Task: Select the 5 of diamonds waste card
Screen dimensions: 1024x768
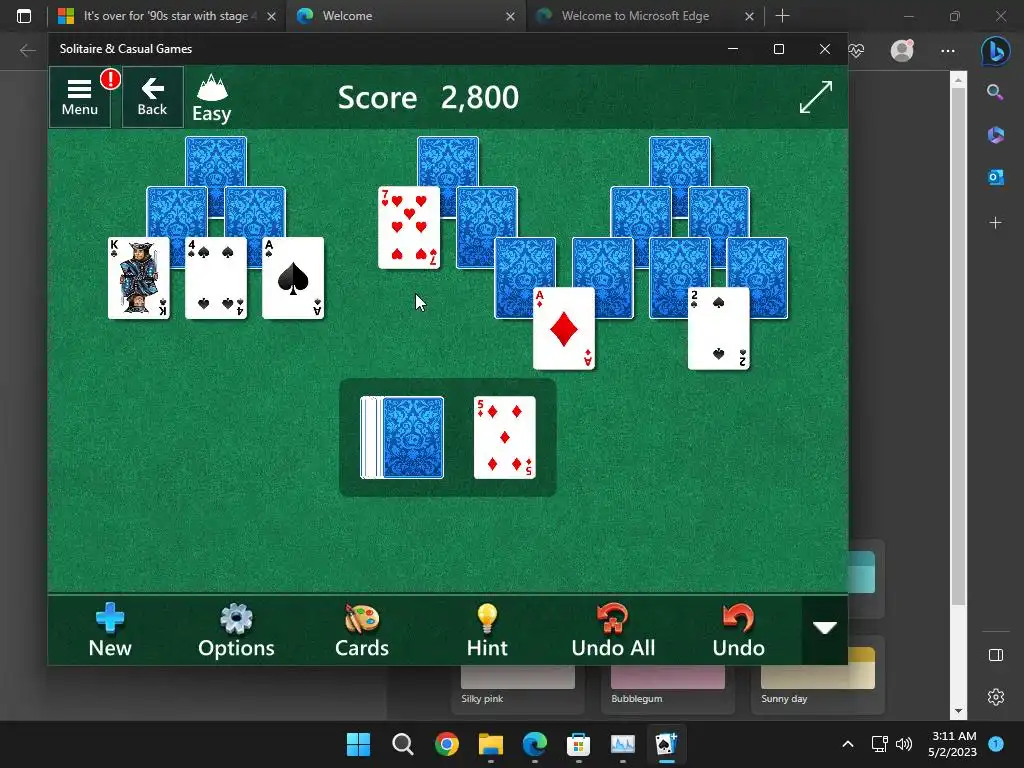Action: (x=505, y=438)
